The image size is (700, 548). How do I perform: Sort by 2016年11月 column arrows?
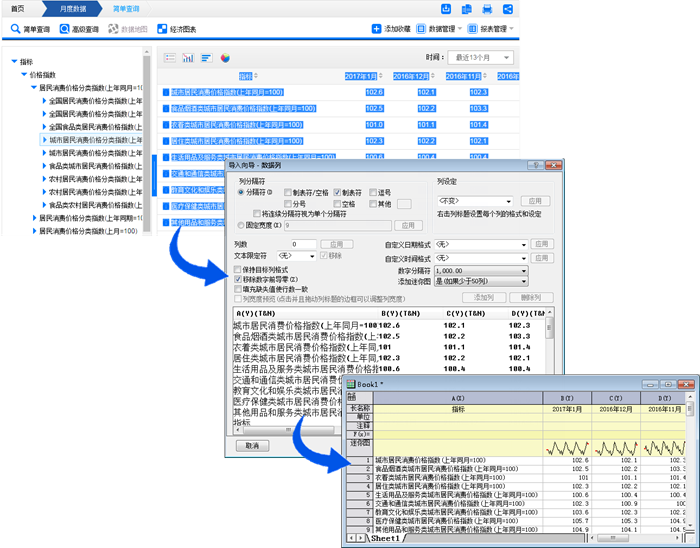pyautogui.click(x=485, y=76)
